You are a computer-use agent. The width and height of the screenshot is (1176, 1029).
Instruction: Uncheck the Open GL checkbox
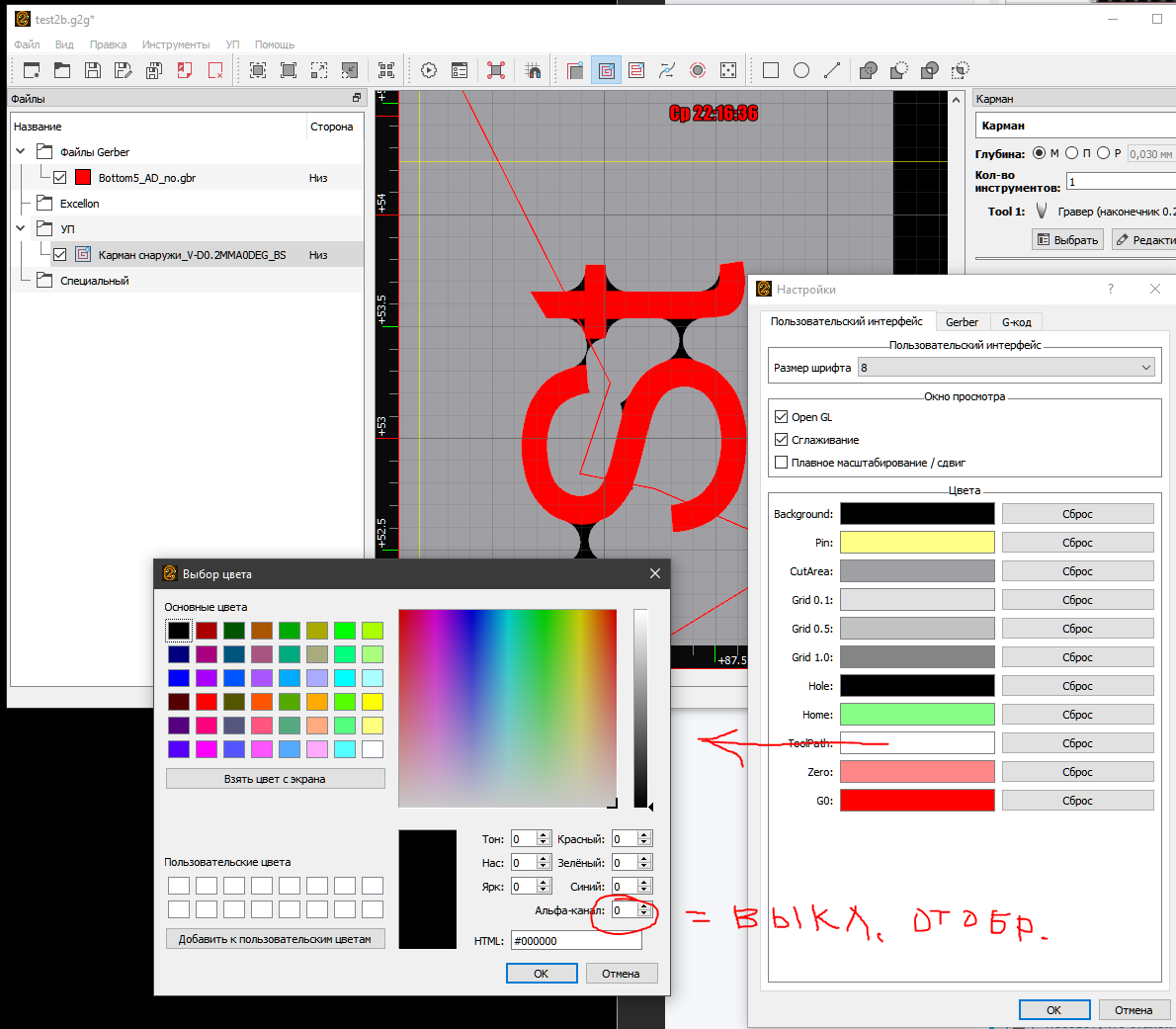781,417
